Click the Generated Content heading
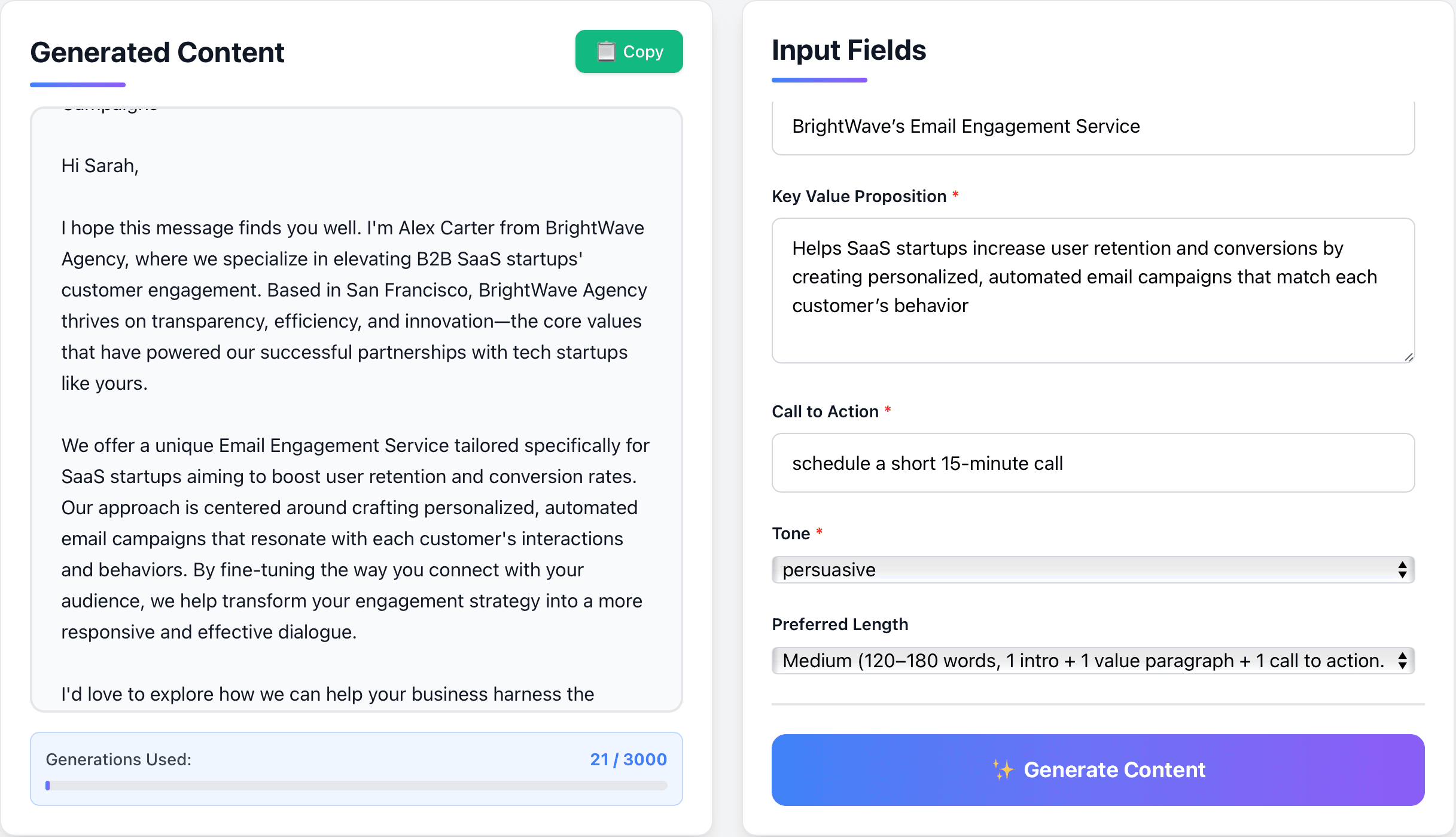 tap(157, 53)
